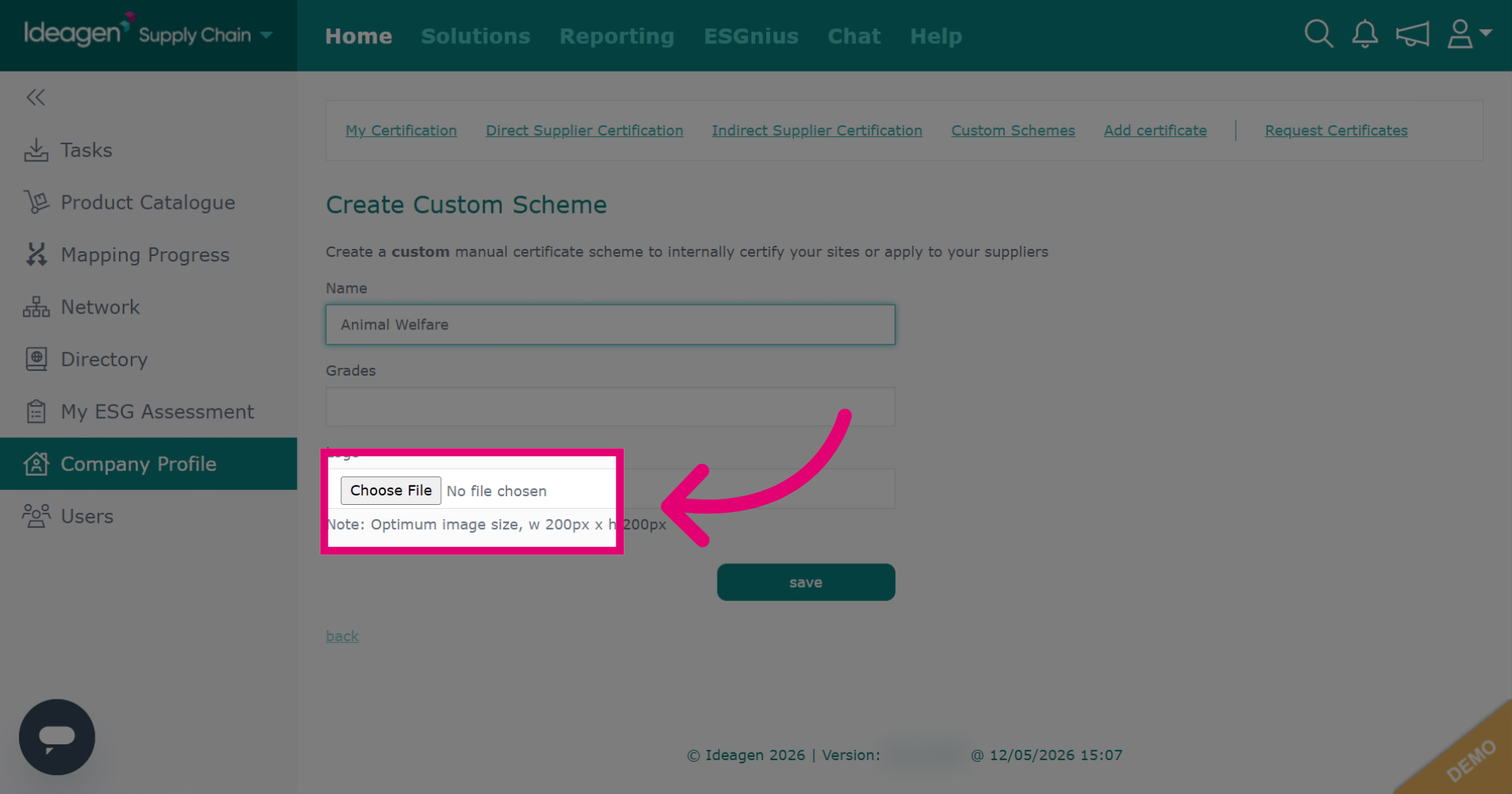Open Indirect Supplier Certification link
Image resolution: width=1512 pixels, height=794 pixels.
(817, 131)
